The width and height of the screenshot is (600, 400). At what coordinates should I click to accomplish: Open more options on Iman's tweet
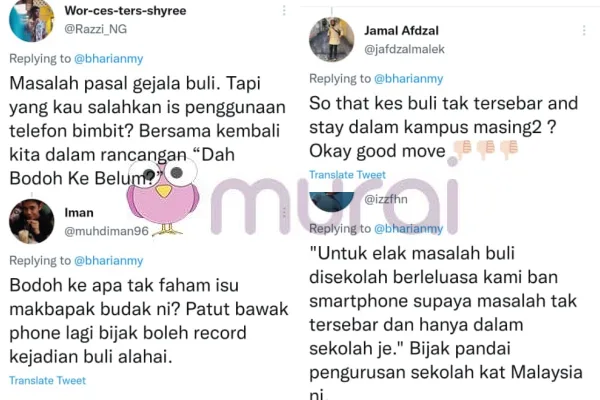point(284,212)
